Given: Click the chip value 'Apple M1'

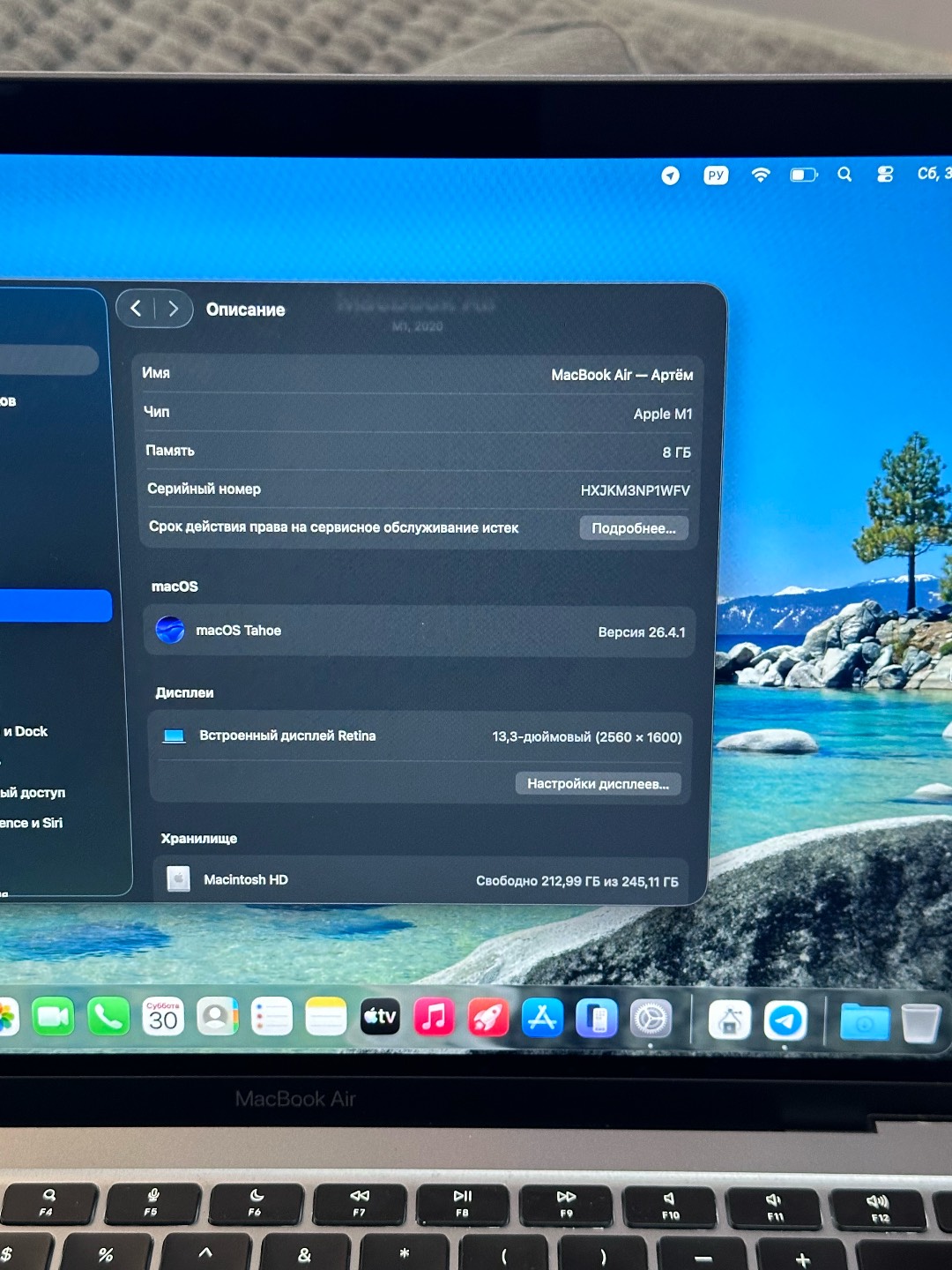Looking at the screenshot, I should pyautogui.click(x=663, y=414).
